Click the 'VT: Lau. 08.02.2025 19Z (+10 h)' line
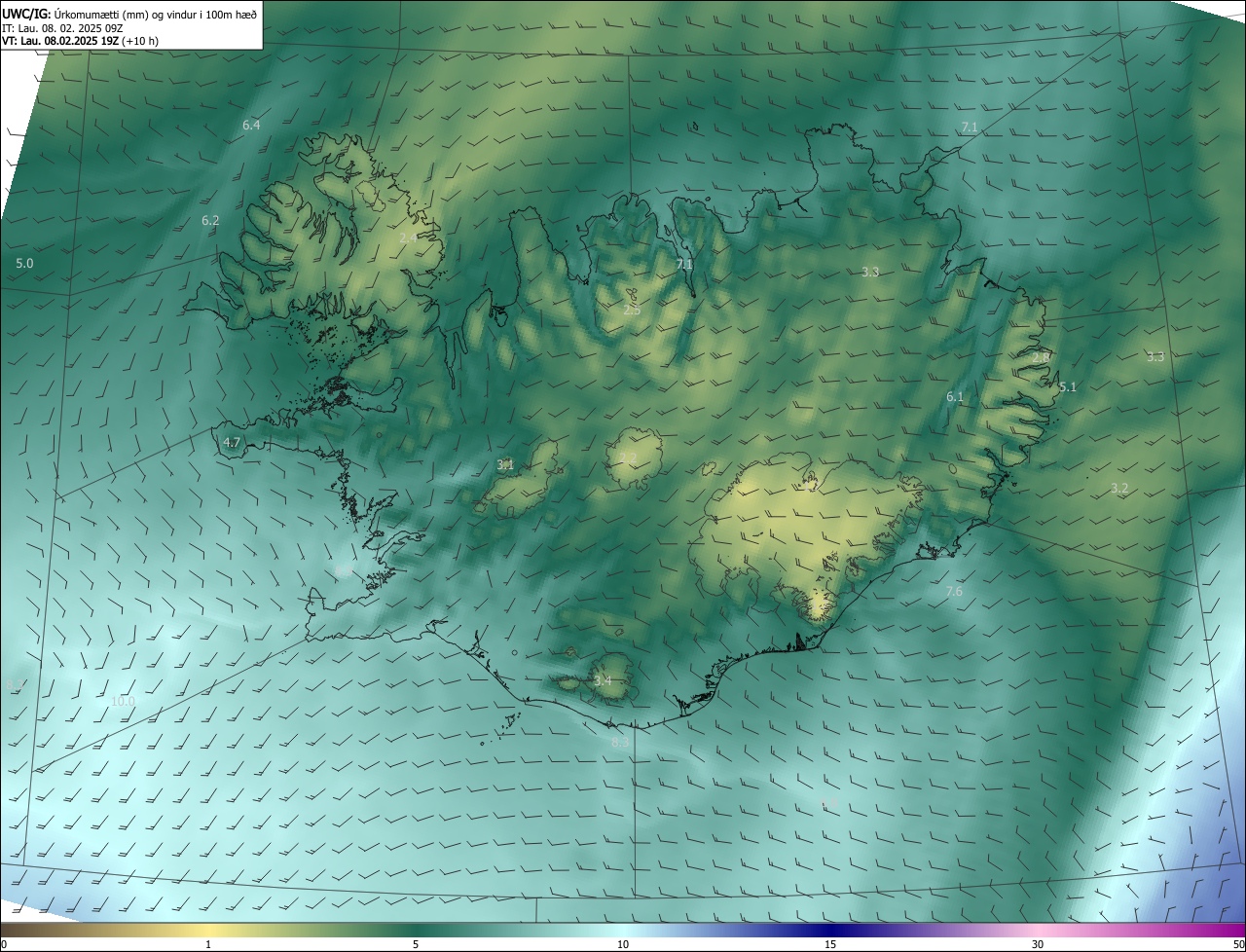 (x=81, y=41)
